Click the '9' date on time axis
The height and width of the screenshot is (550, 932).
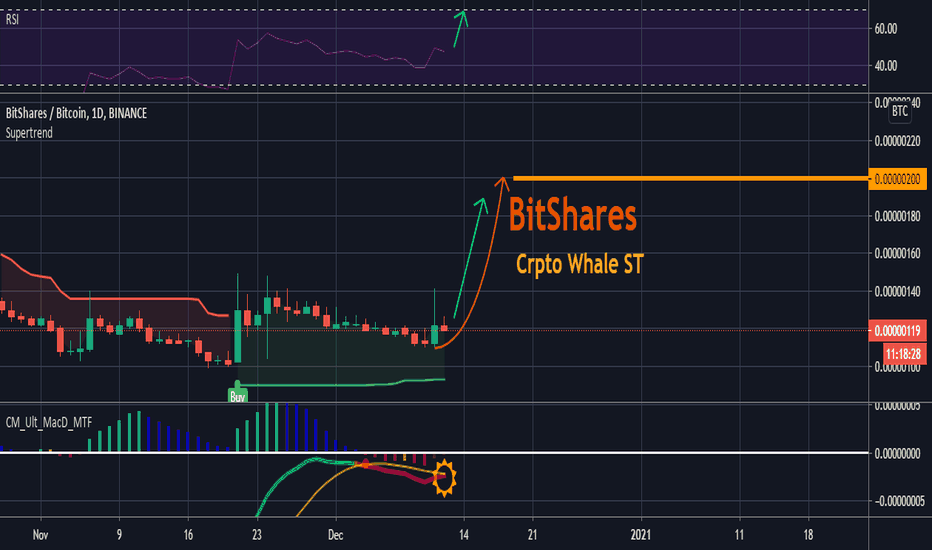119,535
